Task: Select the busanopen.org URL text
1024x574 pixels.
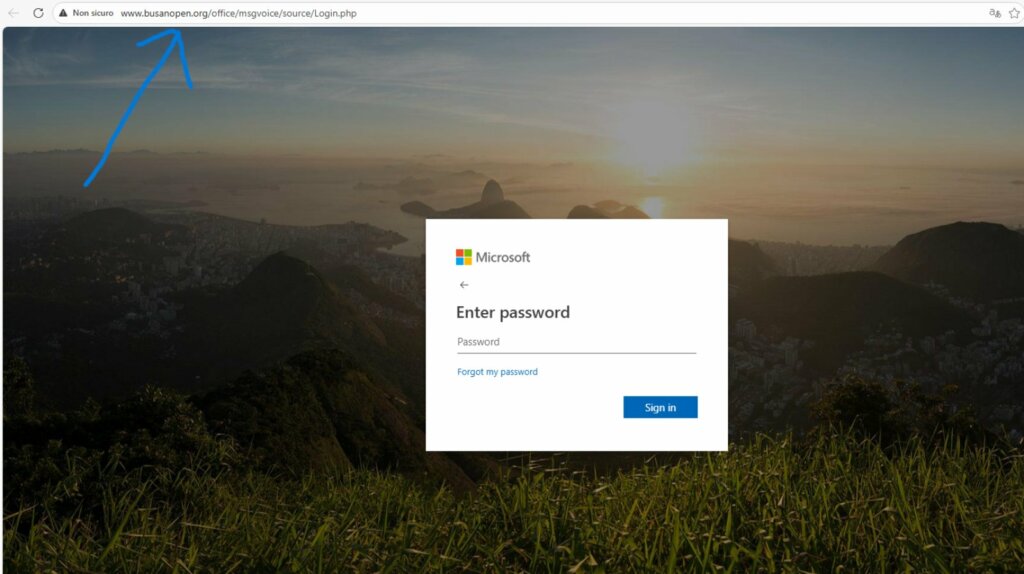Action: point(238,13)
